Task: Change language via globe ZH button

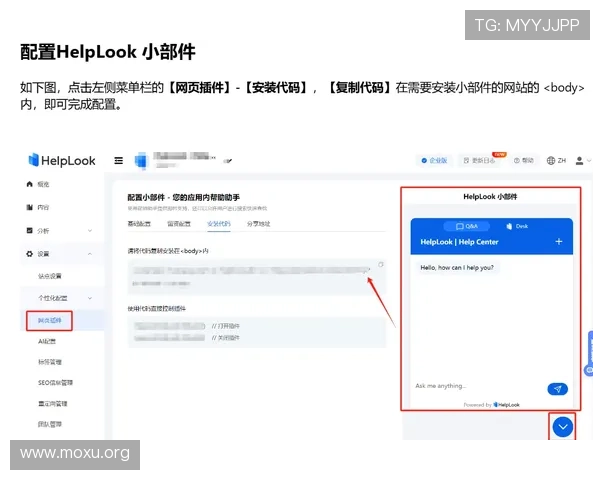Action: point(556,160)
